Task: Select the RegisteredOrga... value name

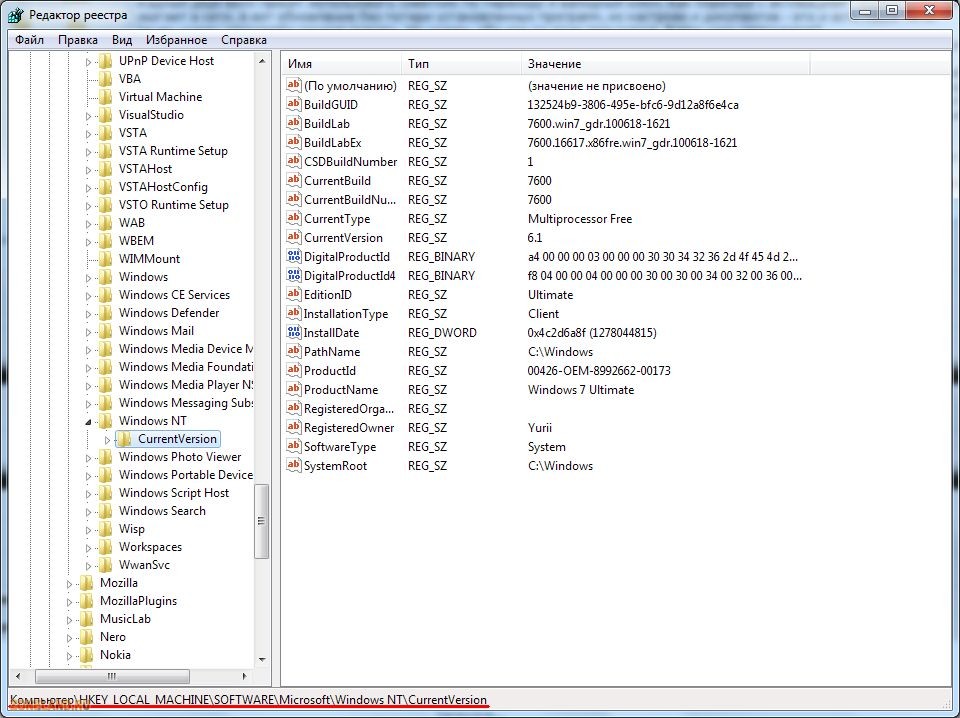Action: [349, 408]
